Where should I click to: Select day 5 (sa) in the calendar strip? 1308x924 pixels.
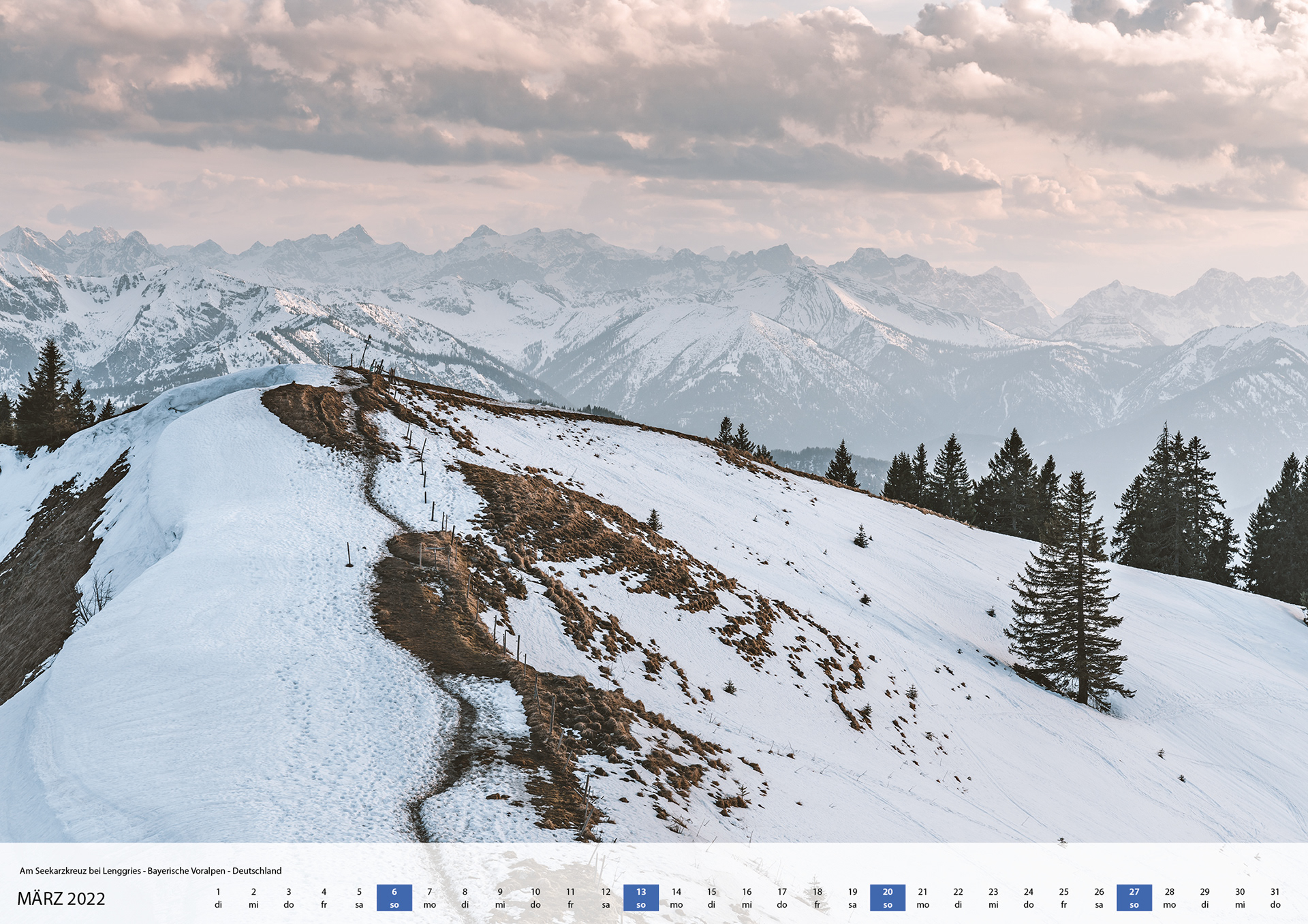point(359,898)
